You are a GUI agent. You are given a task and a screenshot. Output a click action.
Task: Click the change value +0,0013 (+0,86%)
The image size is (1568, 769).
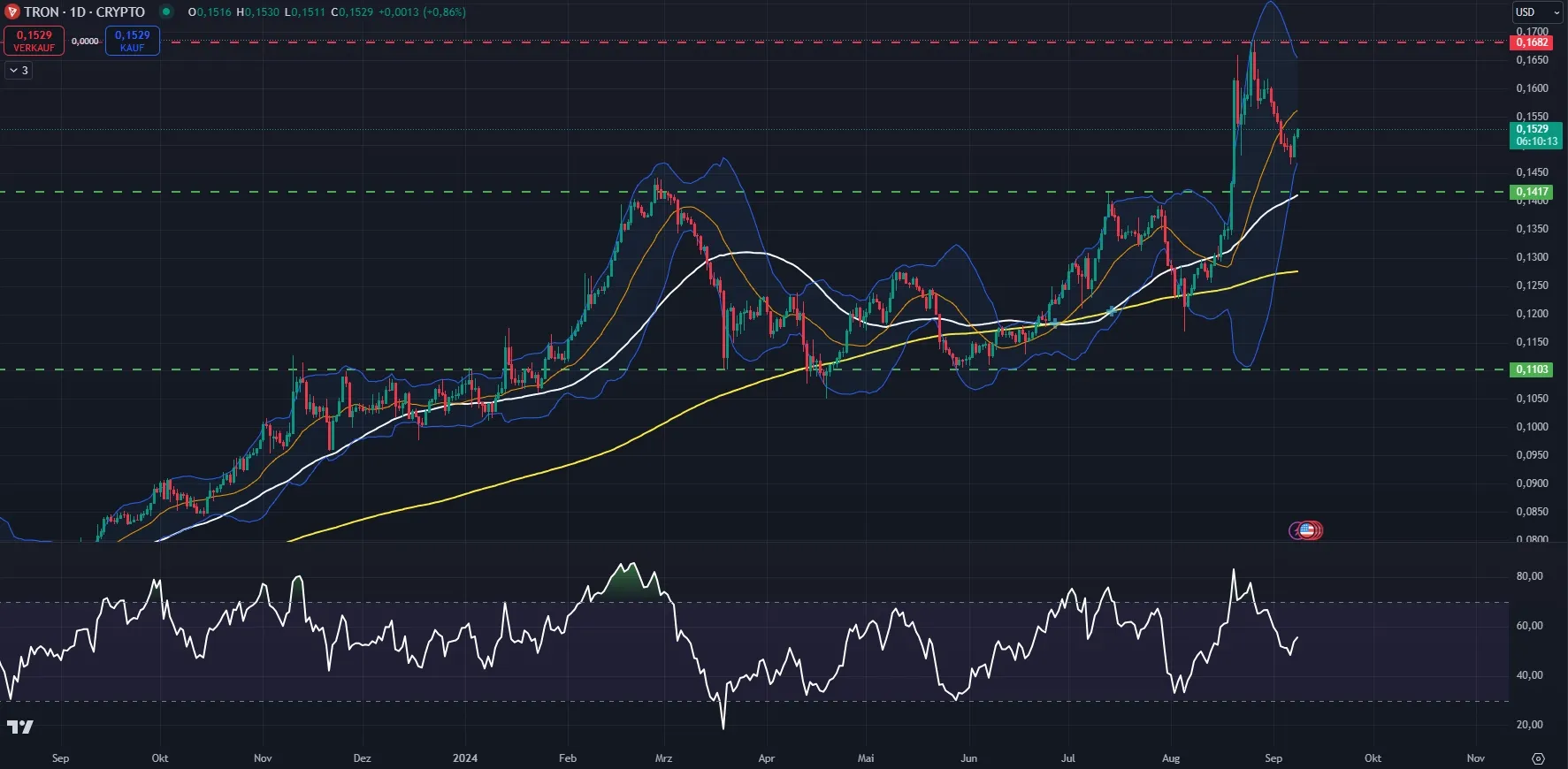(x=422, y=12)
